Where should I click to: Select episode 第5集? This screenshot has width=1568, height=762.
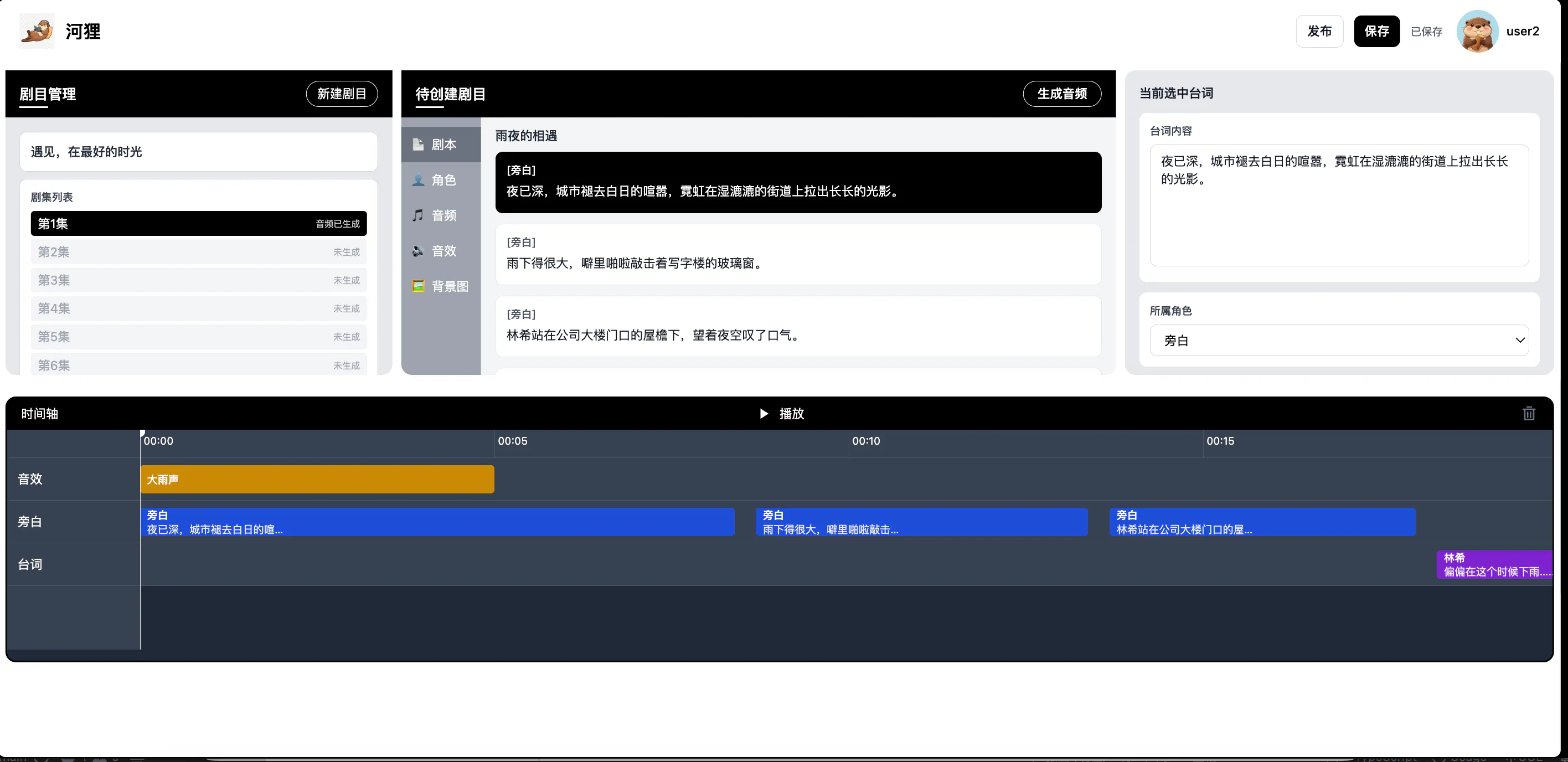[198, 337]
